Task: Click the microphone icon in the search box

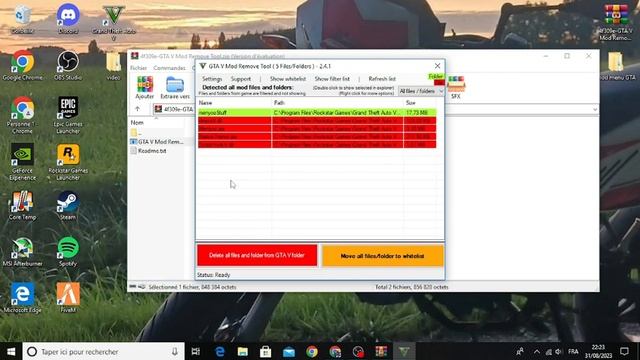Action: click(175, 351)
